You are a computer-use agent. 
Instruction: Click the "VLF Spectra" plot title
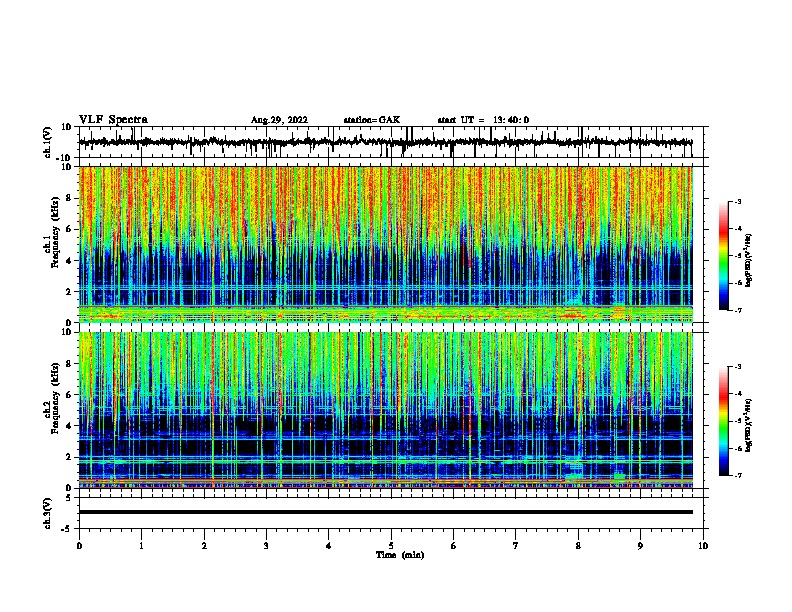[113, 120]
